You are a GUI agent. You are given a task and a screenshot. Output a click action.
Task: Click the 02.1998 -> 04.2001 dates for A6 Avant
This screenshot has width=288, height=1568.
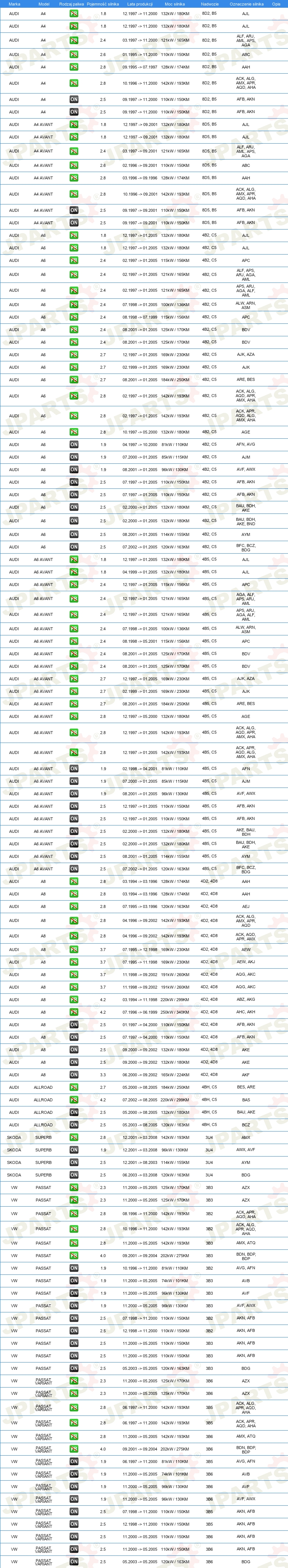140,769
